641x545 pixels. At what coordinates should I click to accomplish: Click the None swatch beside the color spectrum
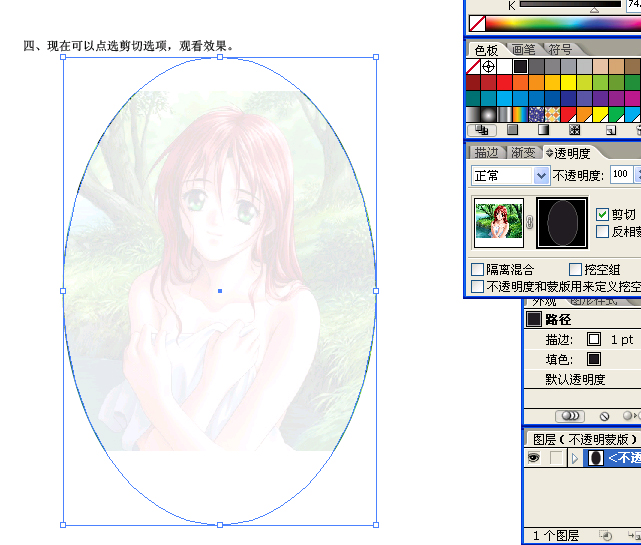coord(477,24)
